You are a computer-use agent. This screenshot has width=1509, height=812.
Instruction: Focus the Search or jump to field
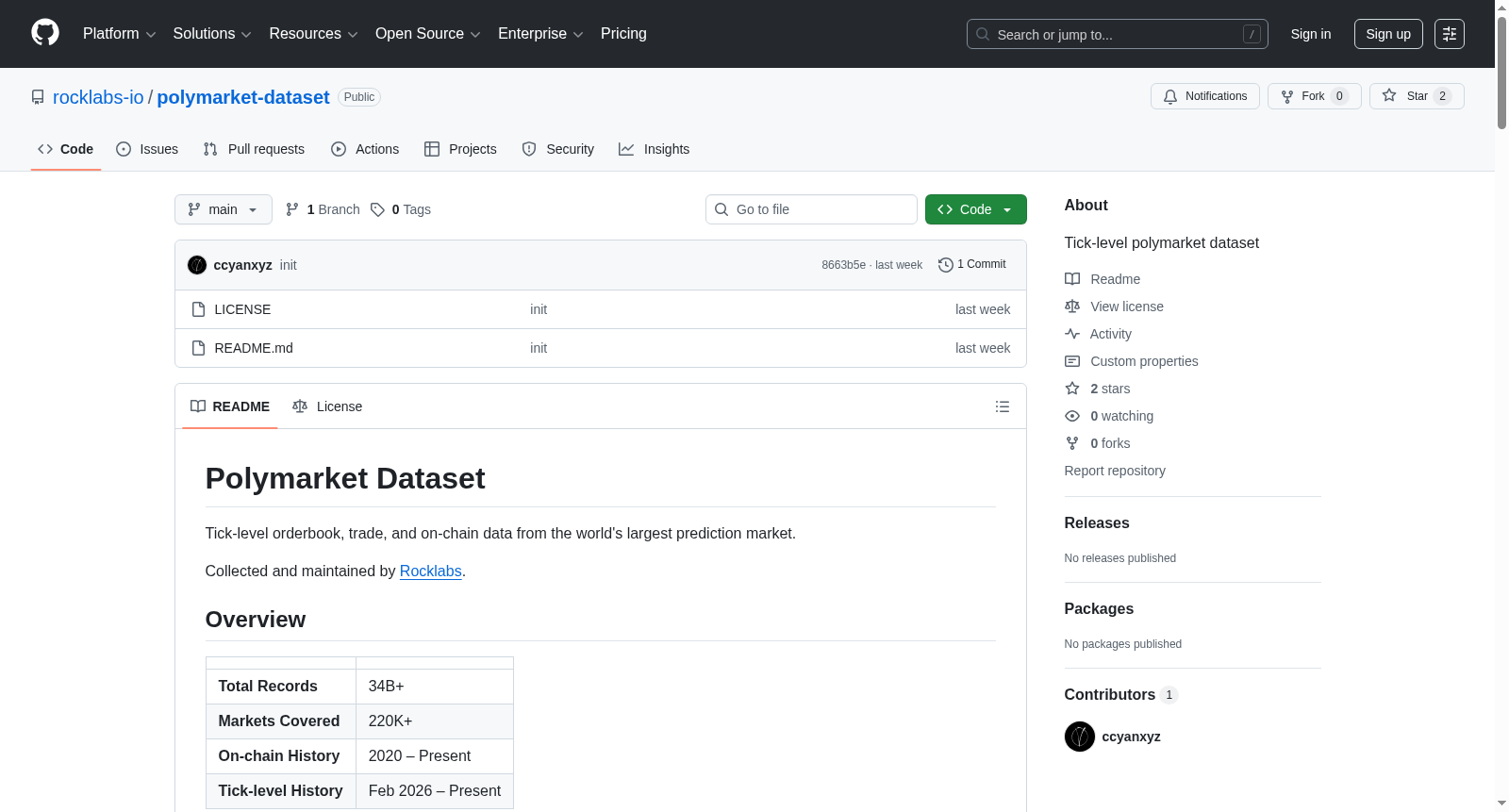point(1118,34)
